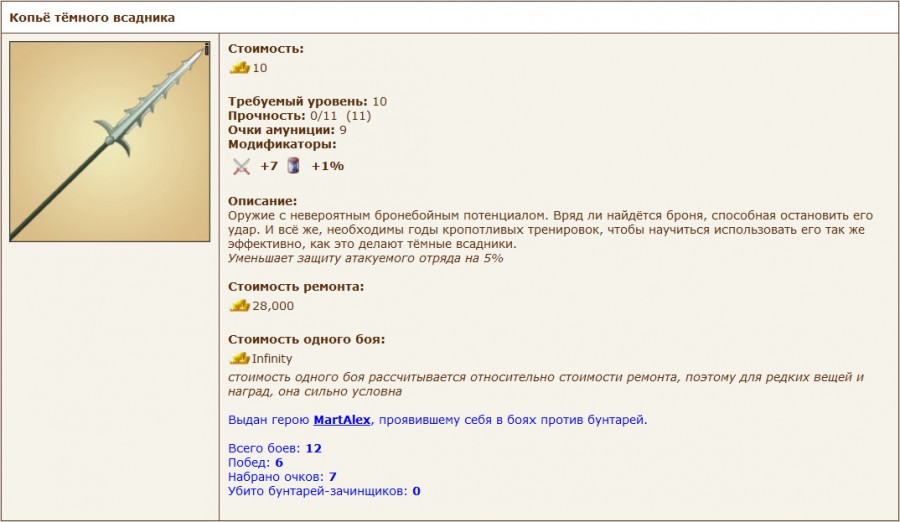Viewport: 900px width, 522px height.
Task: Click the 'Очки амуниции: 9' line
Action: [287, 130]
